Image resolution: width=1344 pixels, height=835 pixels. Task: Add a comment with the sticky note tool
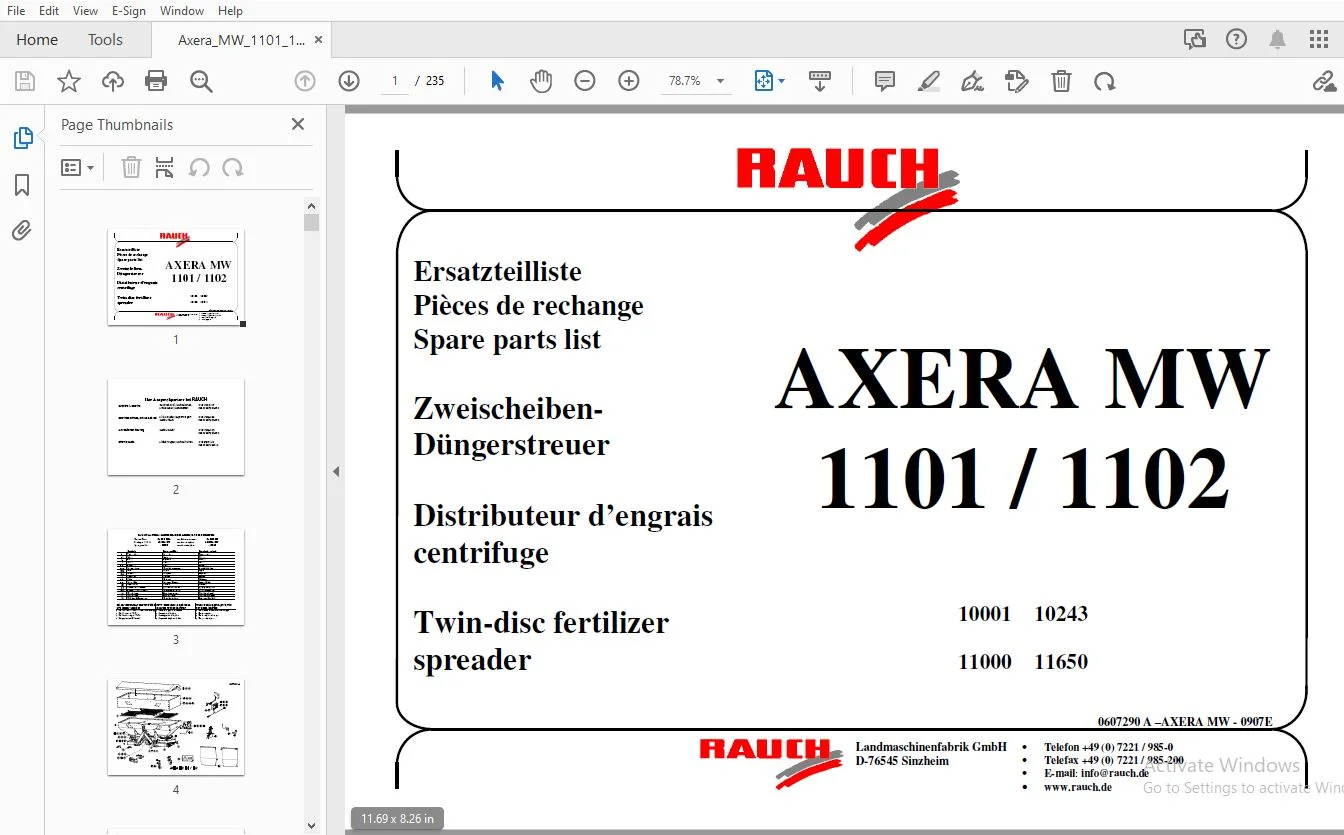tap(885, 82)
